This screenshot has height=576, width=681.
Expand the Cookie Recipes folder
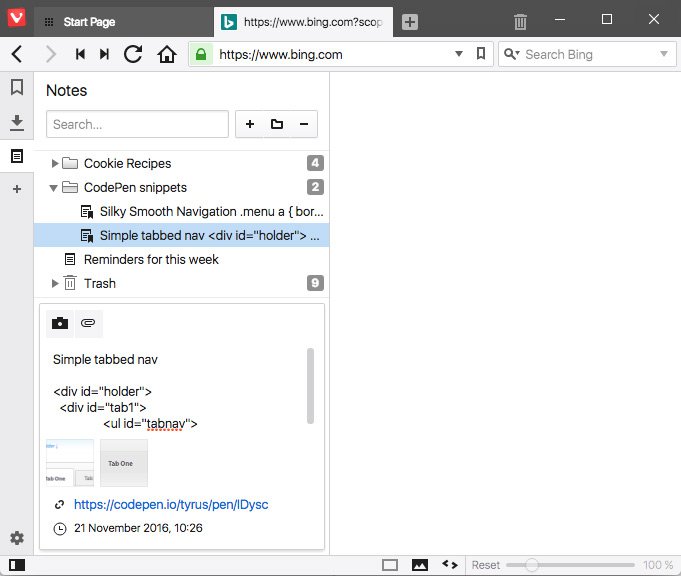pyautogui.click(x=55, y=163)
